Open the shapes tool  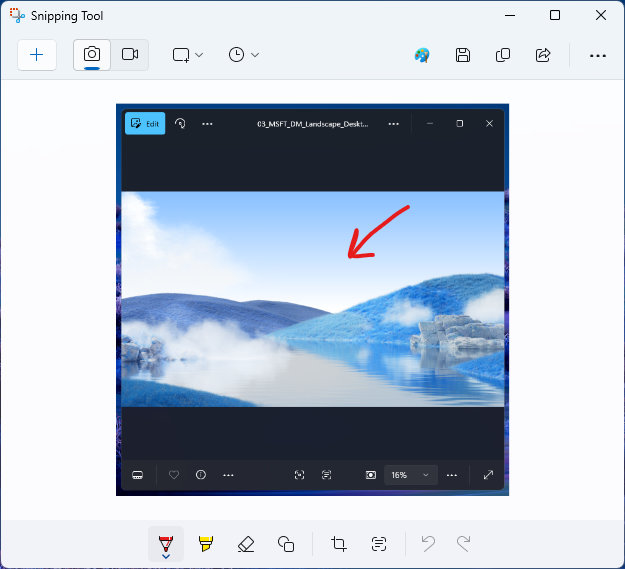click(286, 543)
